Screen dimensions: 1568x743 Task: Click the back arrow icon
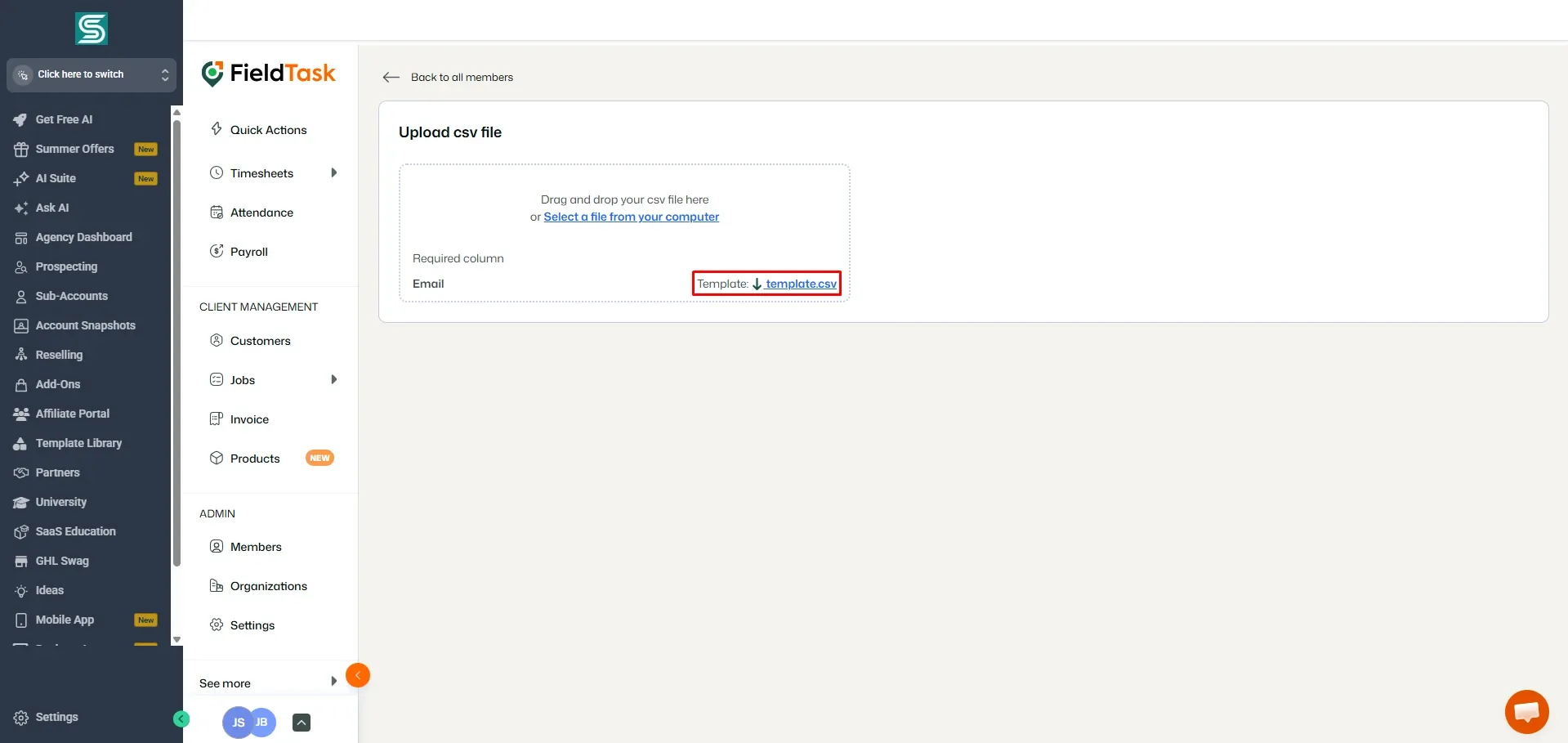pos(391,77)
